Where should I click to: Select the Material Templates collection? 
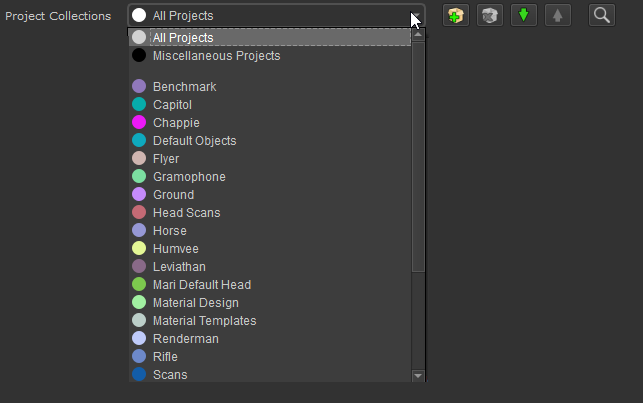click(204, 321)
